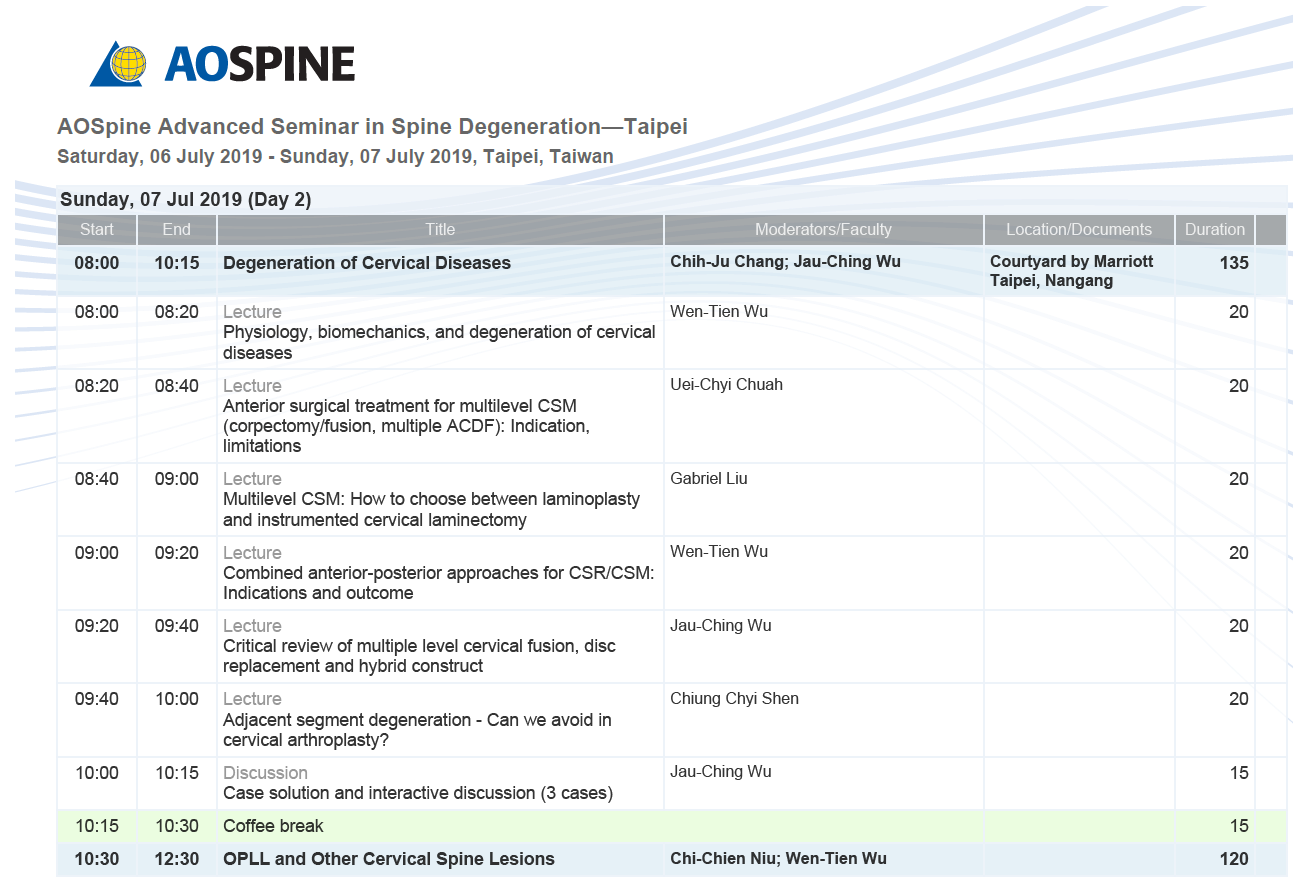Select 'Multilevel CSM: How to choose between laminoplasty' lecture
This screenshot has width=1293, height=889.
(431, 509)
